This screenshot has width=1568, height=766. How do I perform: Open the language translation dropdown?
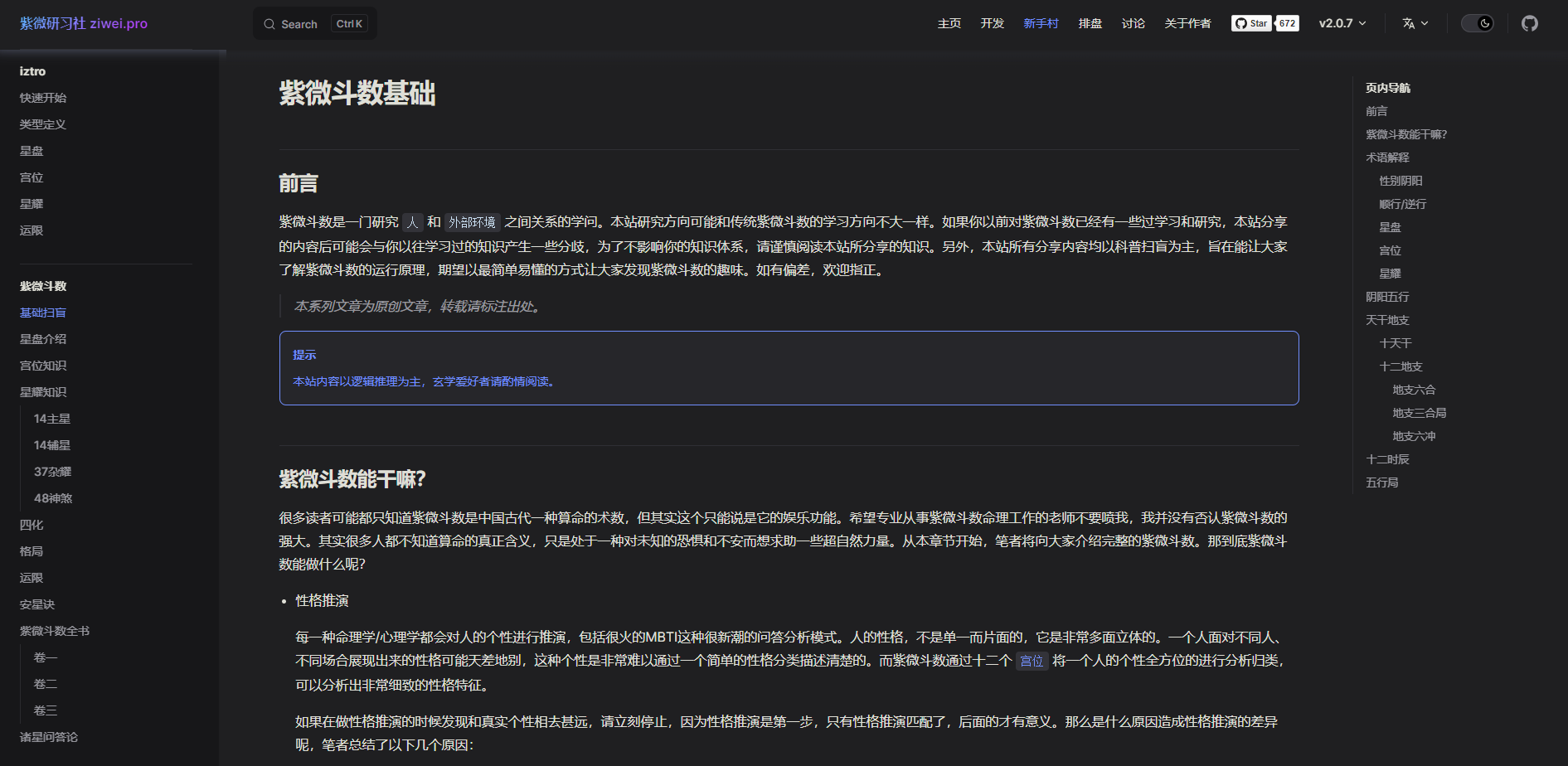point(1415,23)
